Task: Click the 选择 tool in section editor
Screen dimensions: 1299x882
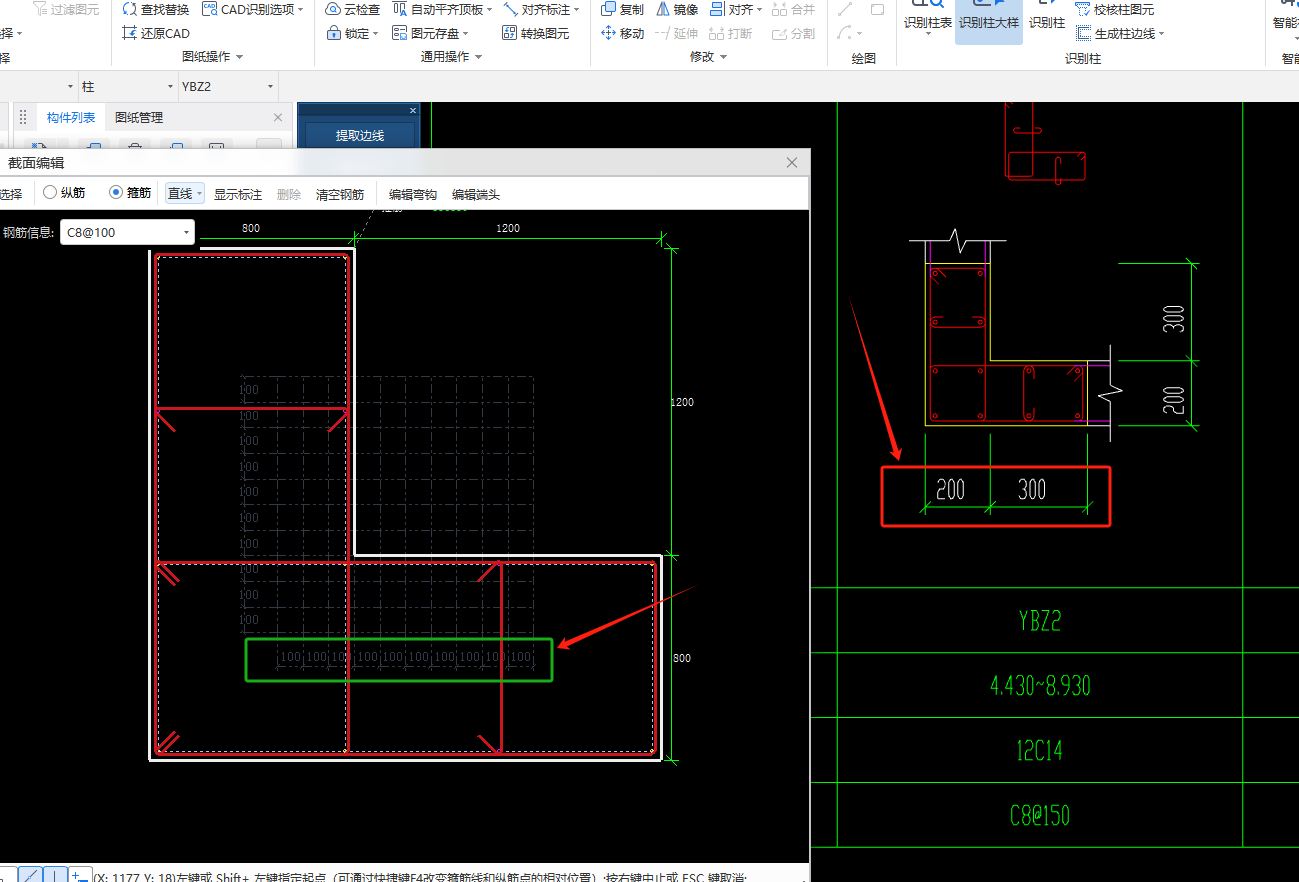Action: pyautogui.click(x=10, y=194)
